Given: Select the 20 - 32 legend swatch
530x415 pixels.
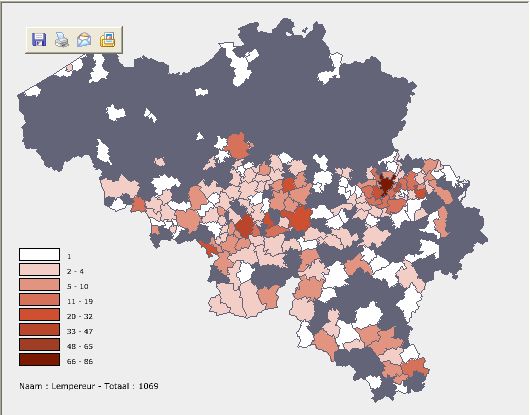Looking at the screenshot, I should [x=40, y=315].
